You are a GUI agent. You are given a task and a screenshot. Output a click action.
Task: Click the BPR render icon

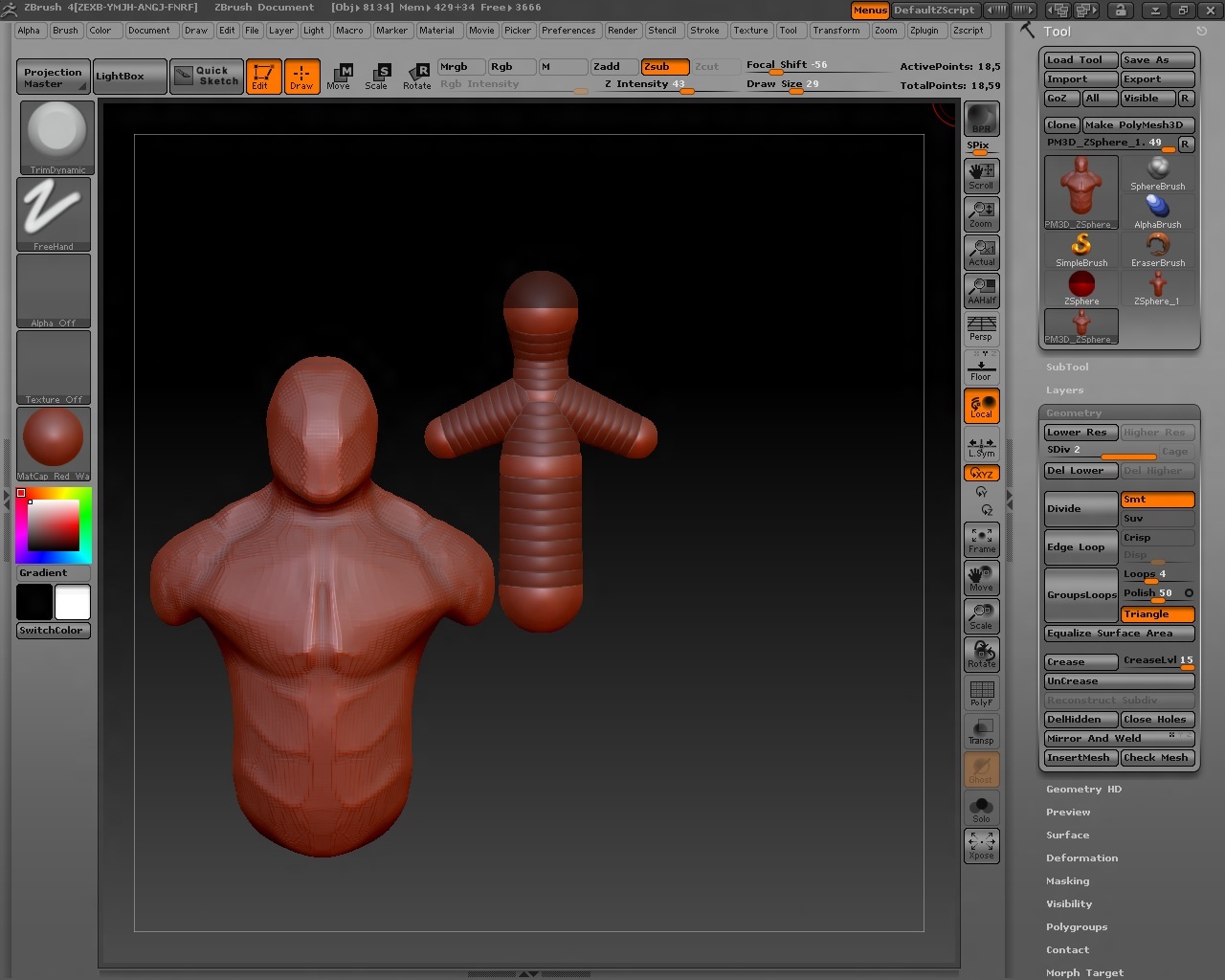[981, 120]
